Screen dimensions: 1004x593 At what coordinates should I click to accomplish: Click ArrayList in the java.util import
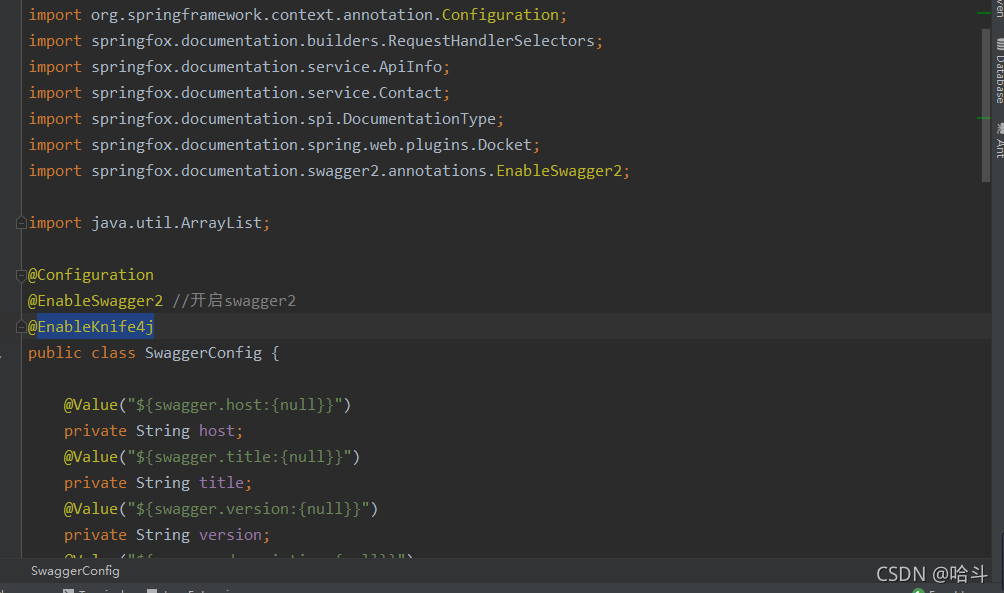[x=221, y=223]
